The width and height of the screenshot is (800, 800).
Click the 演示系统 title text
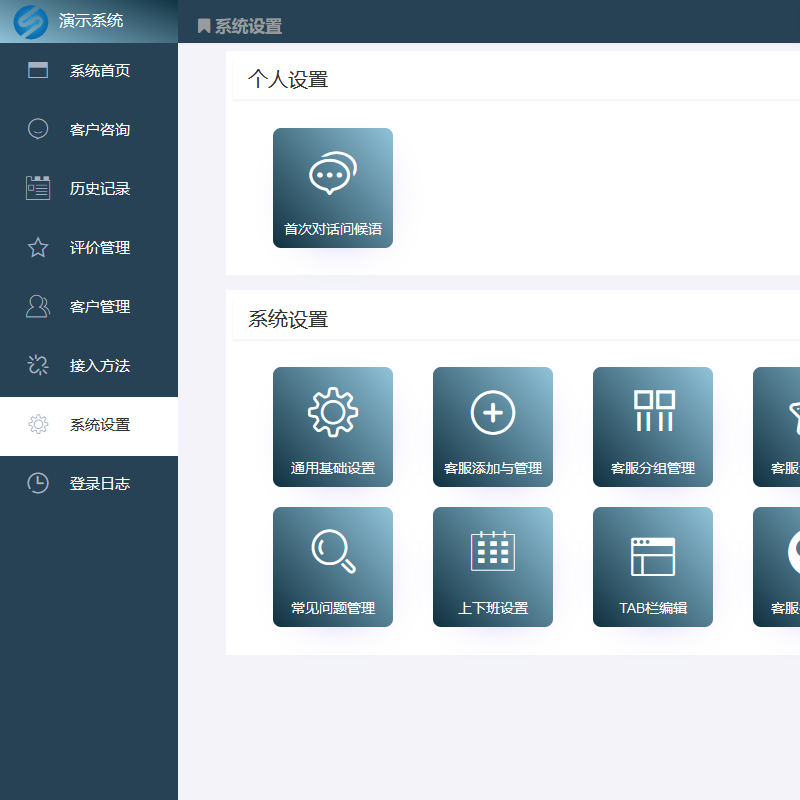[90, 20]
